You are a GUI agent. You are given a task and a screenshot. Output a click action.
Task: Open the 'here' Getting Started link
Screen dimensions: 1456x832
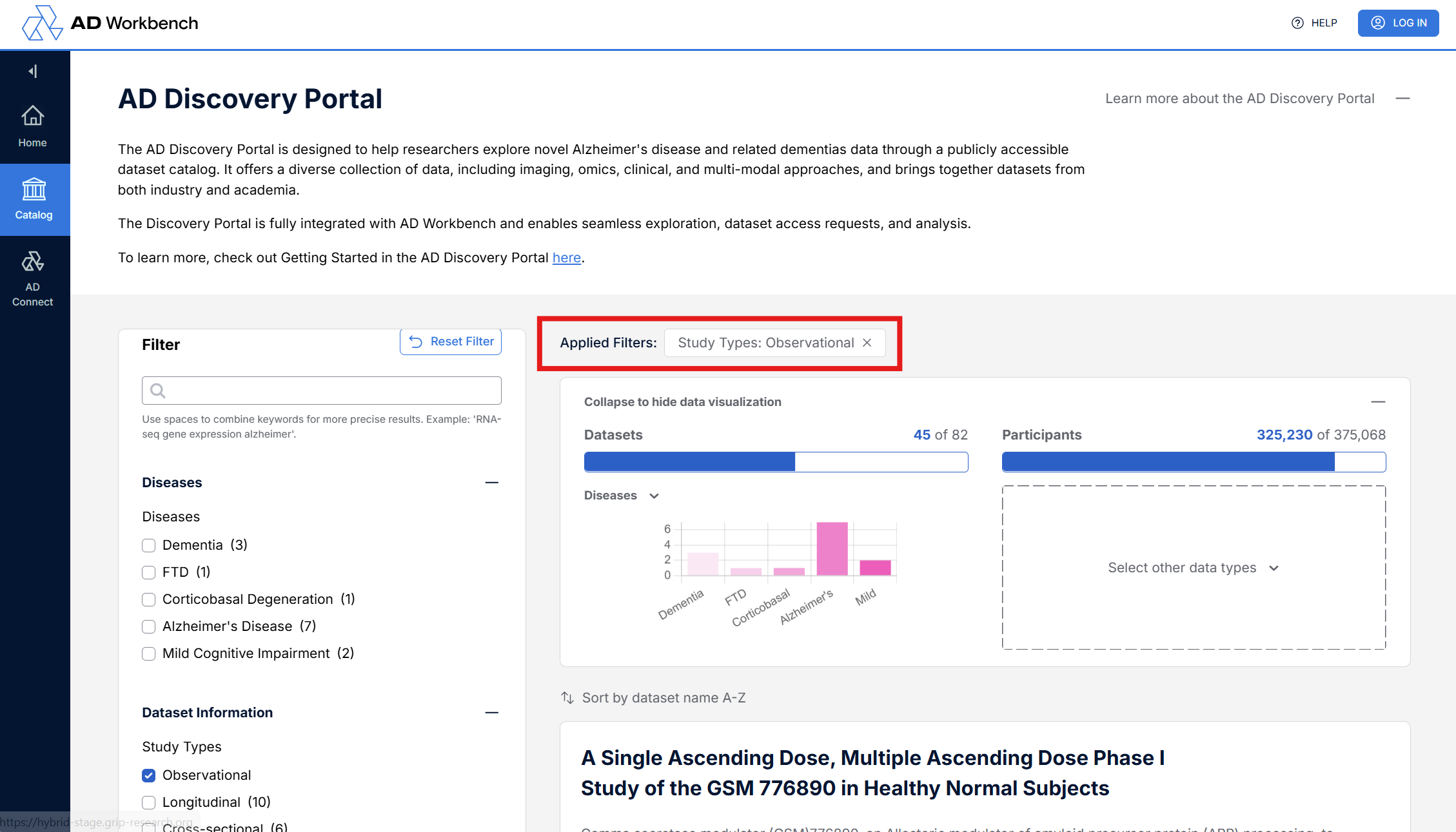point(566,258)
